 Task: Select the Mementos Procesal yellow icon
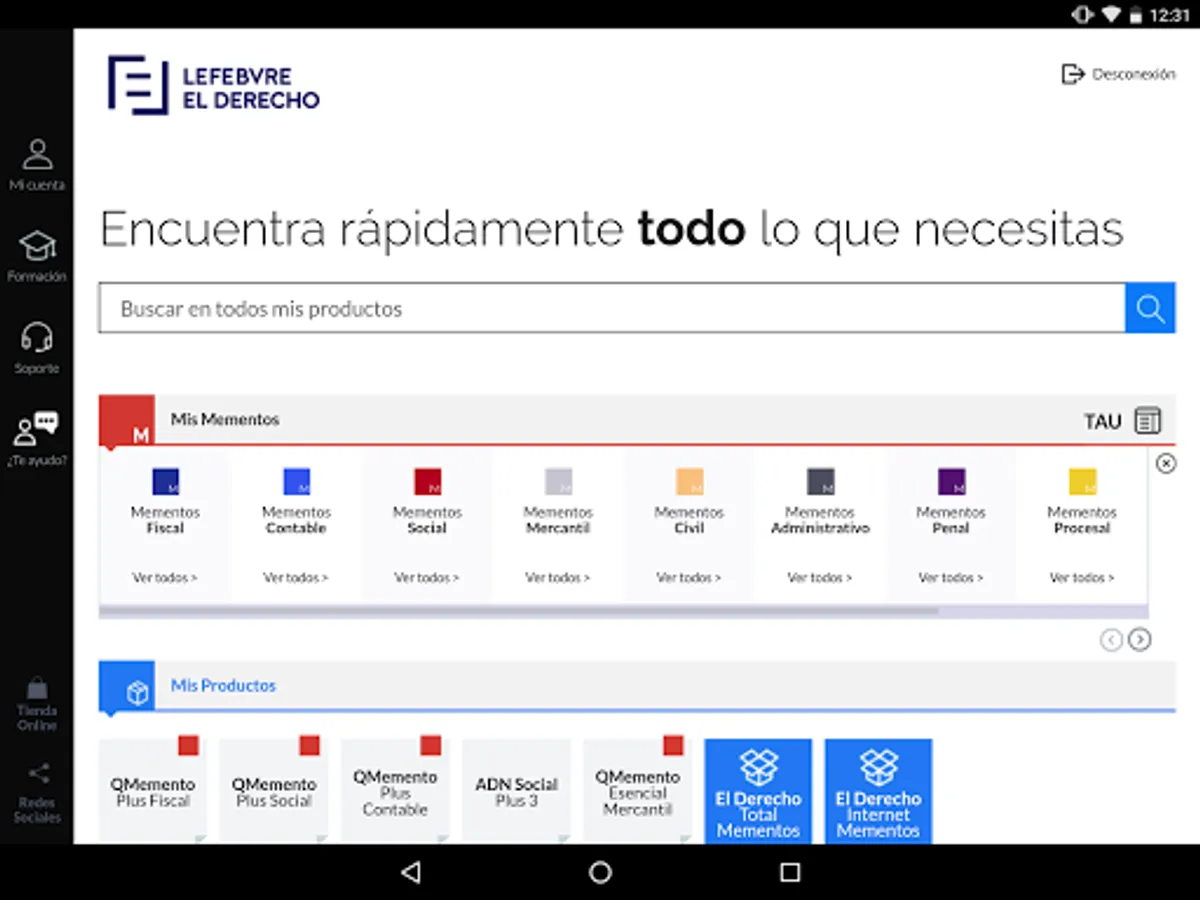coord(1082,482)
